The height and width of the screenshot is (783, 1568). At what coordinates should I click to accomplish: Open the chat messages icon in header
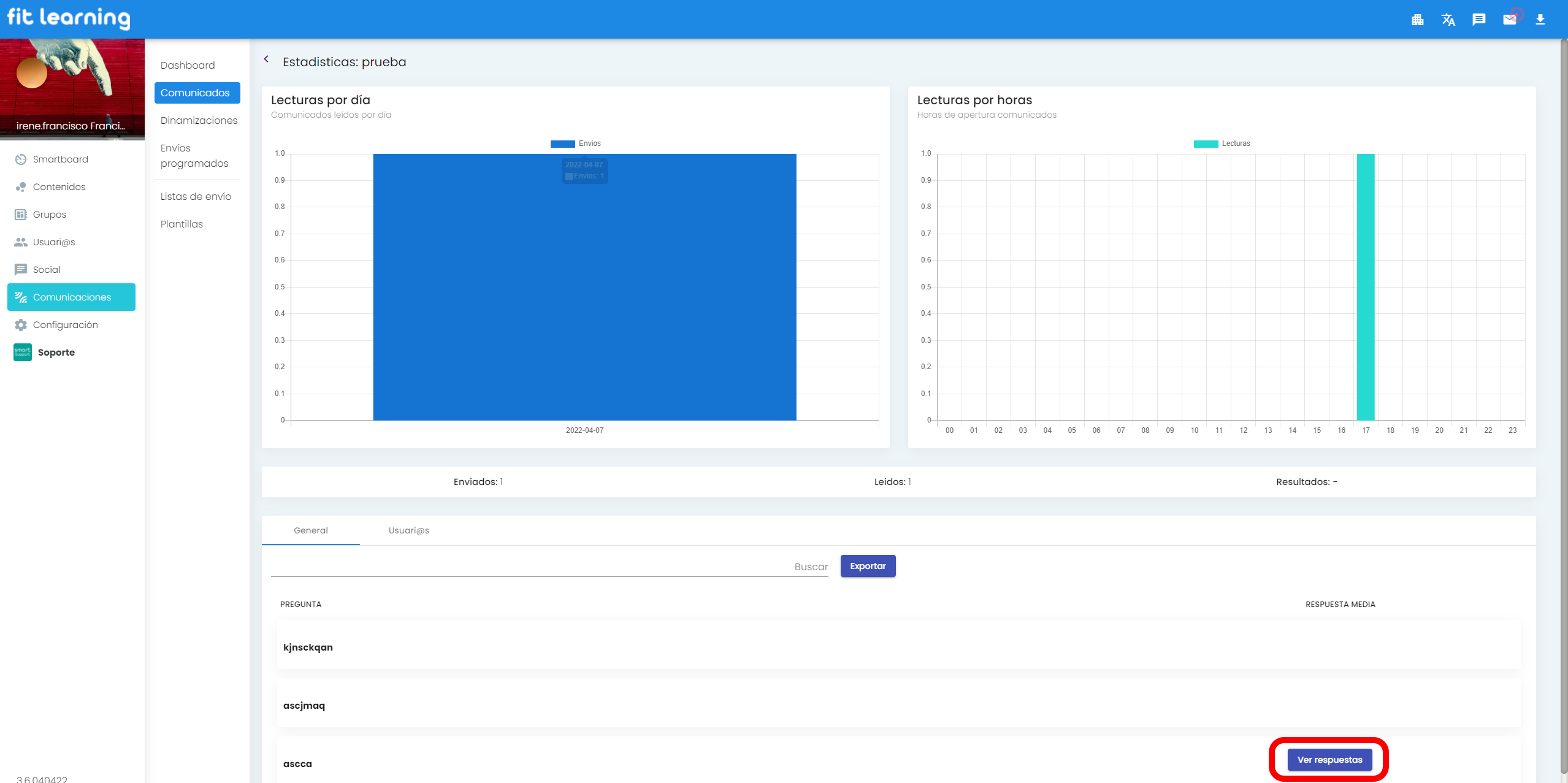pyautogui.click(x=1478, y=20)
